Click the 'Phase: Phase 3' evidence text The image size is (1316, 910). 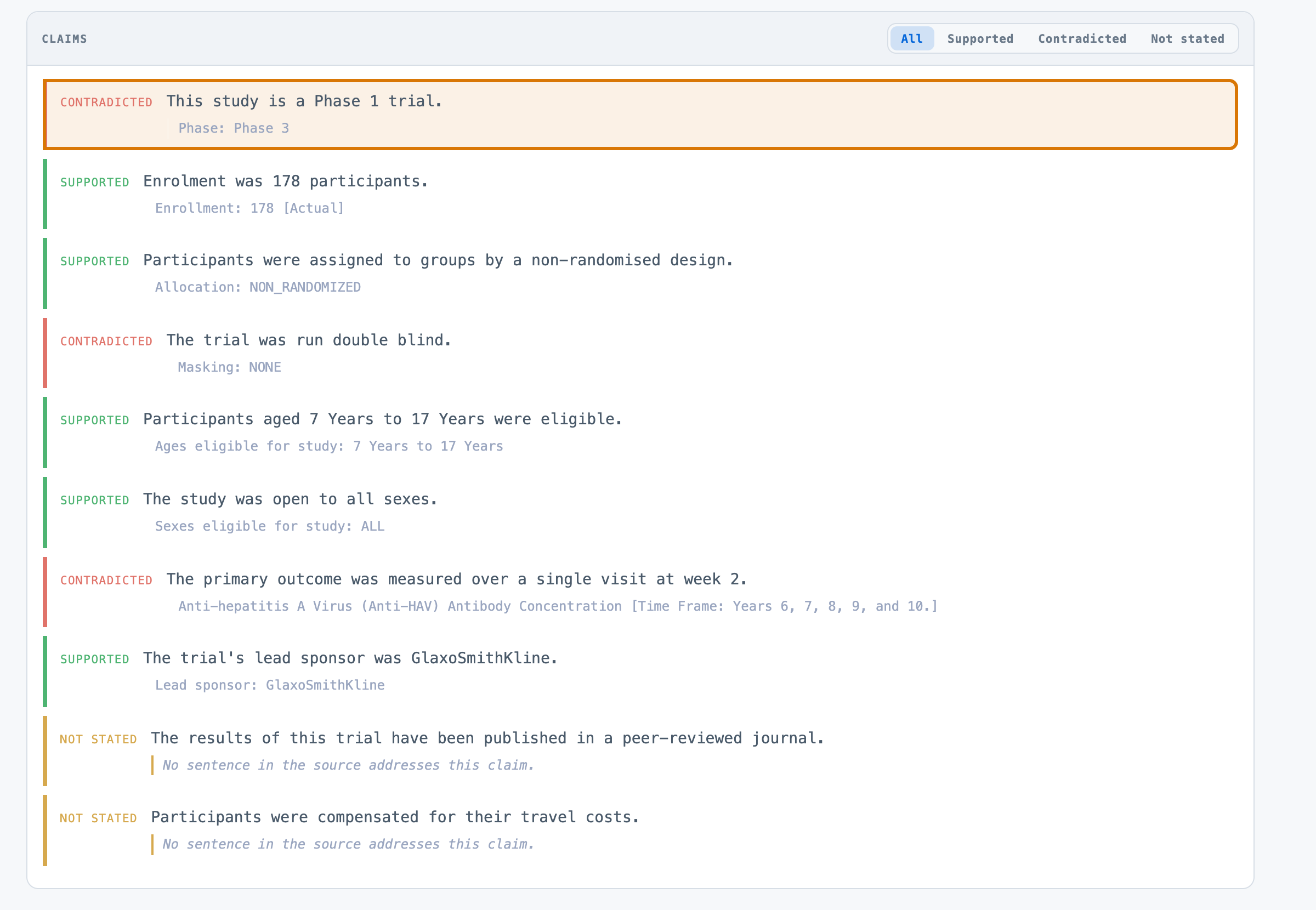pos(234,128)
